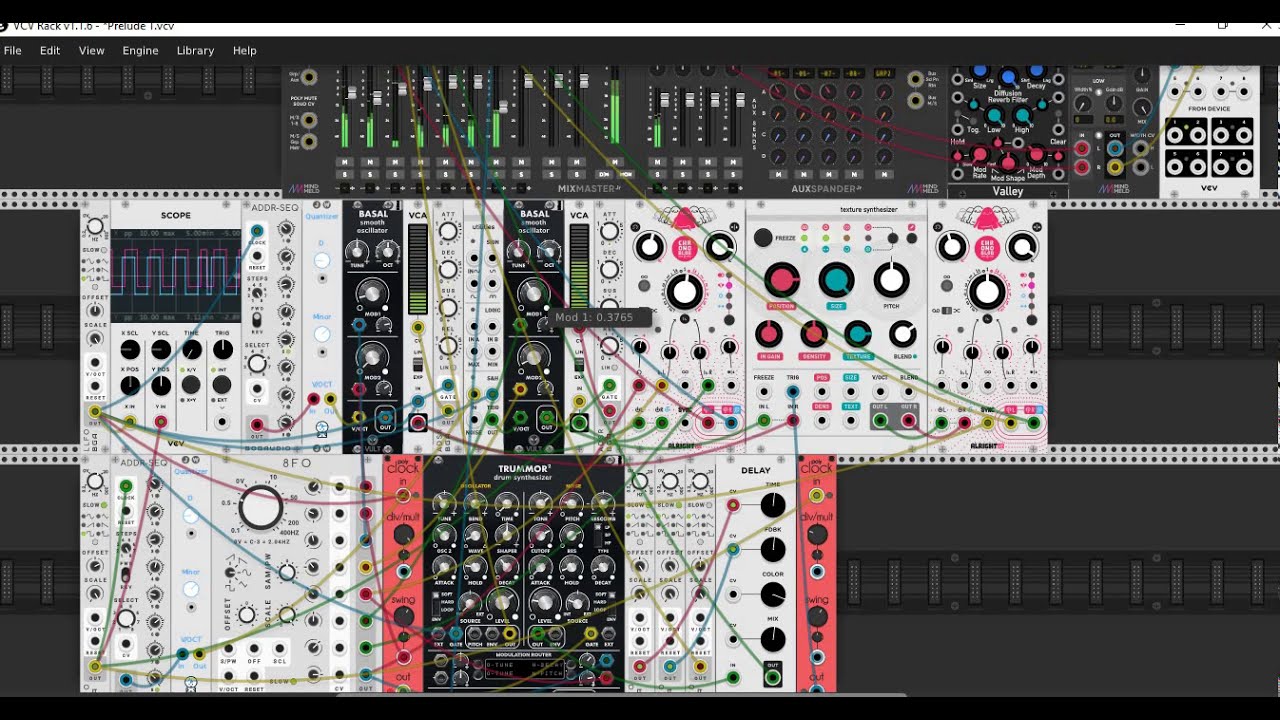Click the SCOPE X IN input port
This screenshot has height=720, width=1280.
(130, 423)
